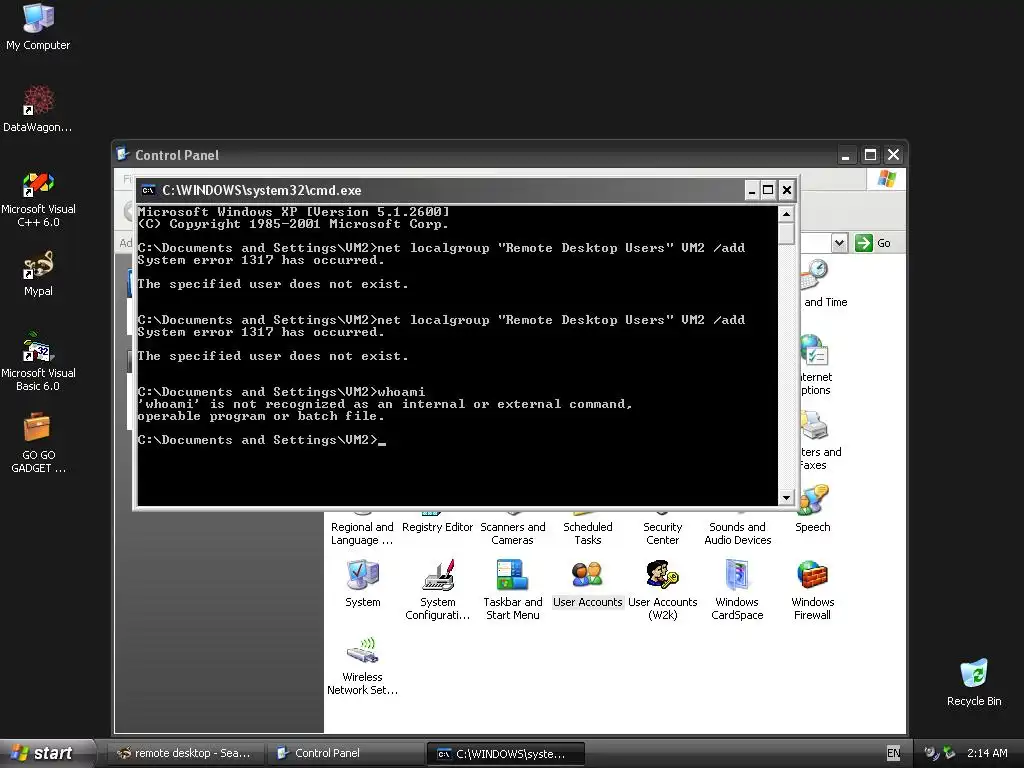Click the Go button in address bar

873,243
